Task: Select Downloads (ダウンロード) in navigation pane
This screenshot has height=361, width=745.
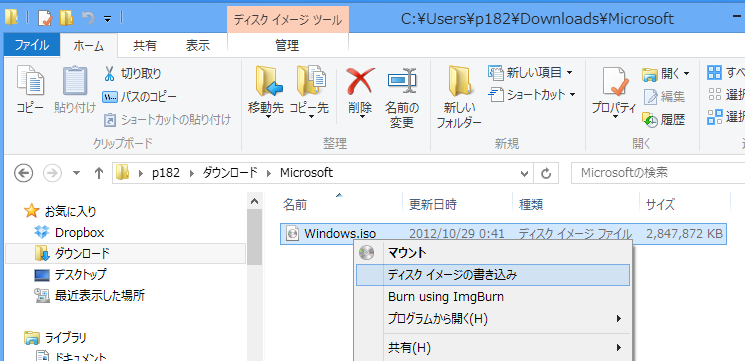Action: (125, 254)
